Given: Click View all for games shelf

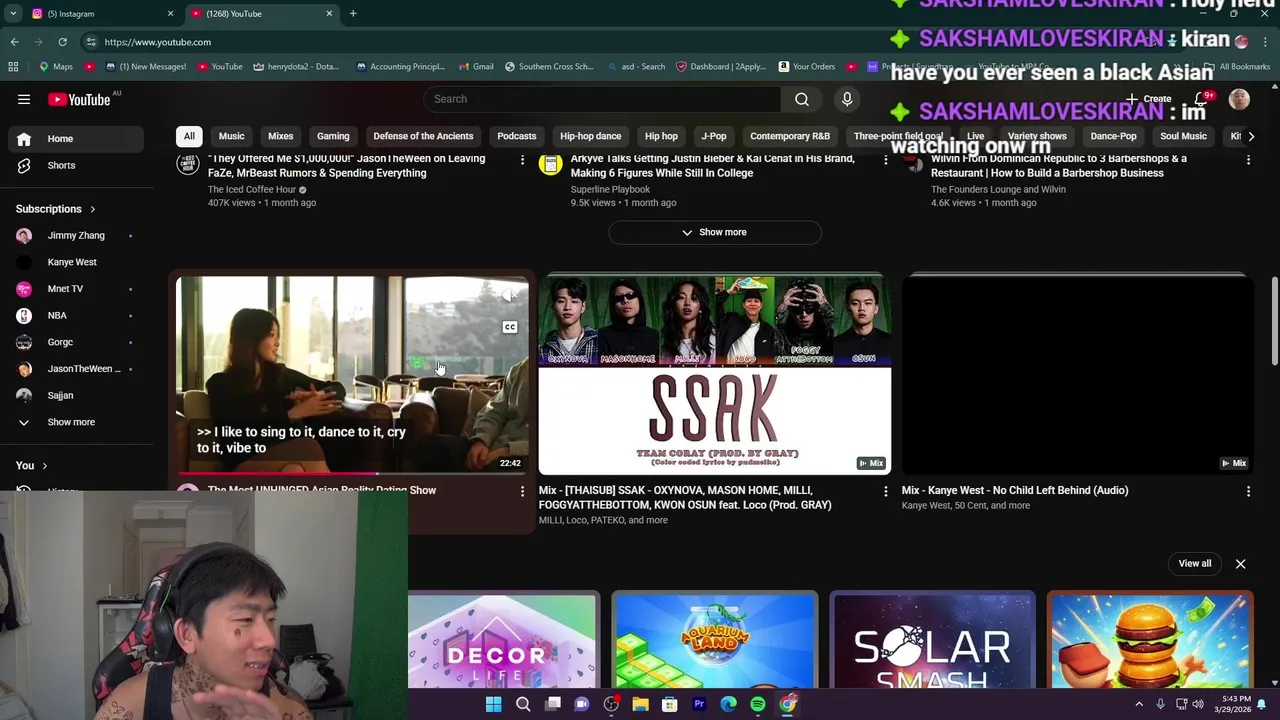Looking at the screenshot, I should coord(1194,564).
